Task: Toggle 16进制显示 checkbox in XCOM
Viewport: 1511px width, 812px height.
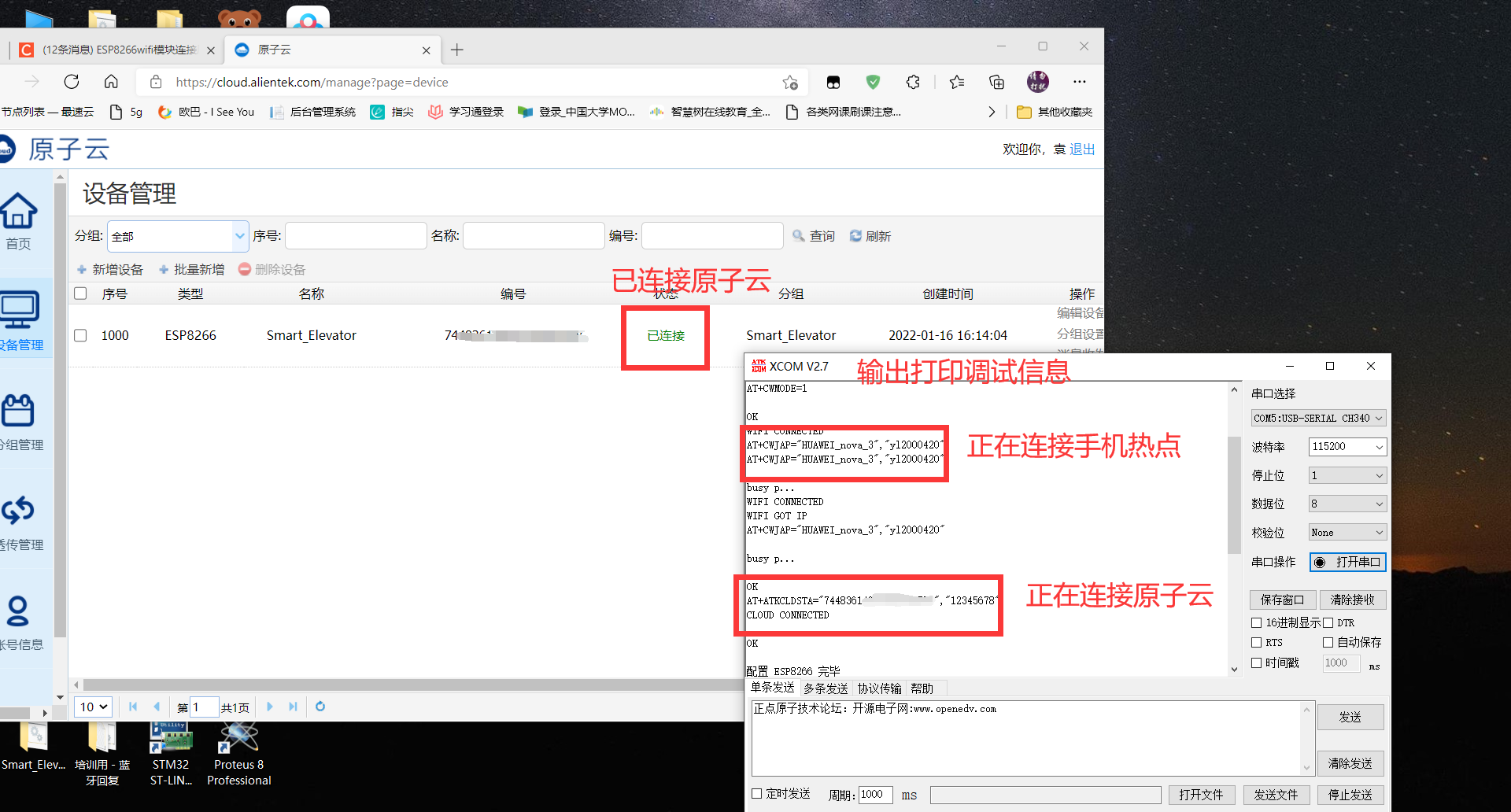Action: (1257, 623)
